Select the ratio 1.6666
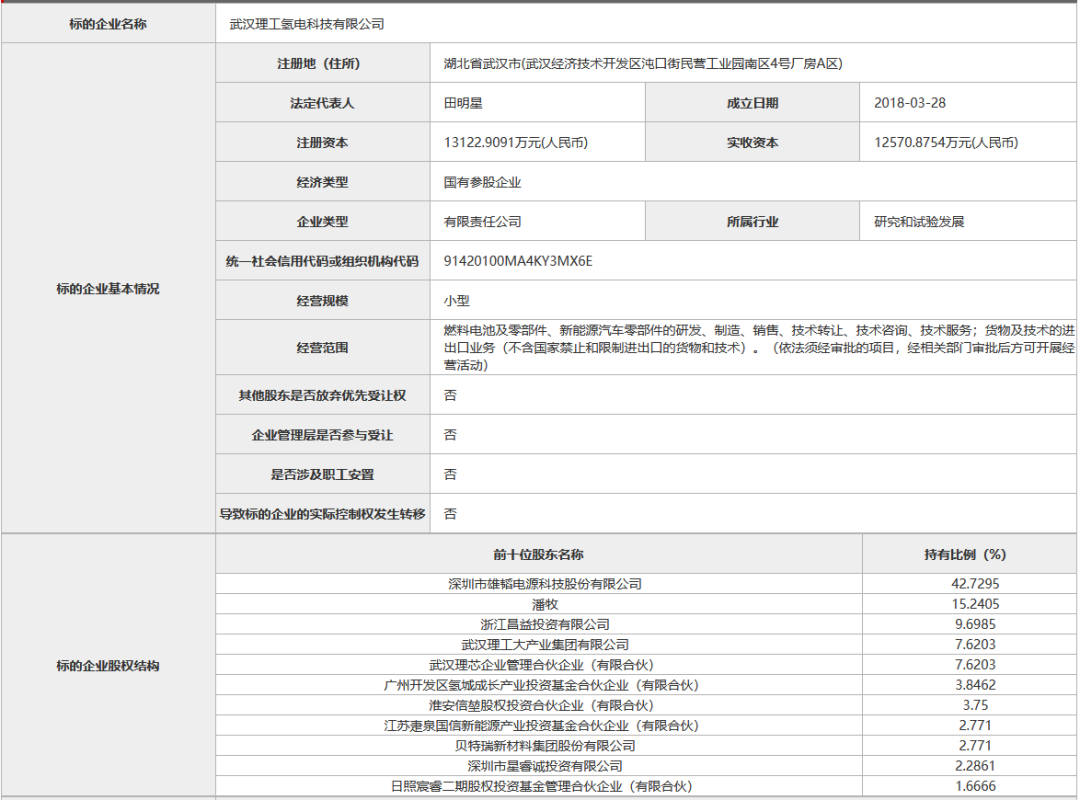This screenshot has height=800, width=1080. click(975, 786)
